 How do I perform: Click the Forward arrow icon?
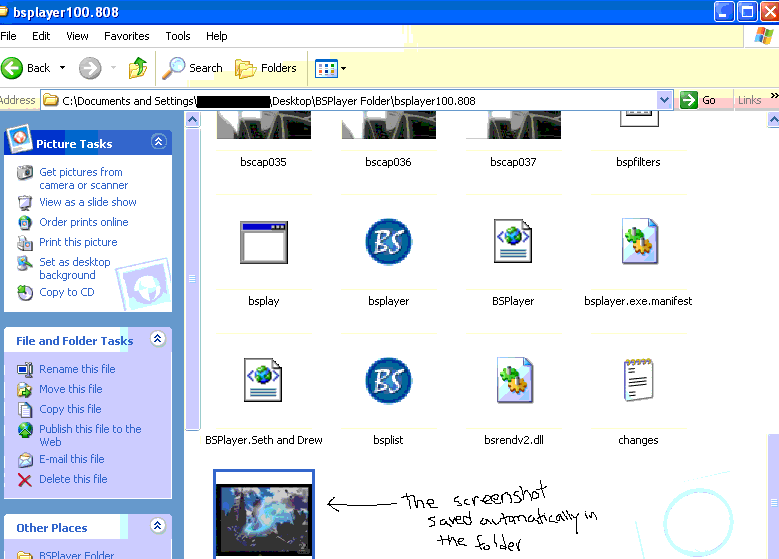pyautogui.click(x=90, y=68)
